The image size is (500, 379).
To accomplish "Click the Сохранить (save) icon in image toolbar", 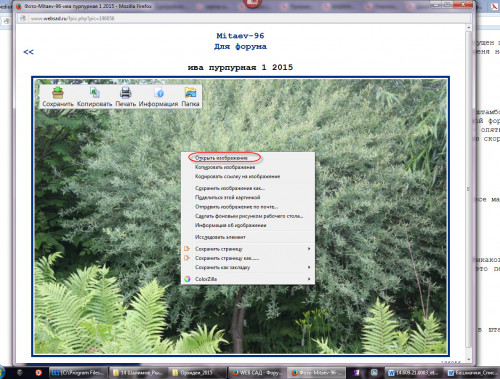I will [58, 92].
